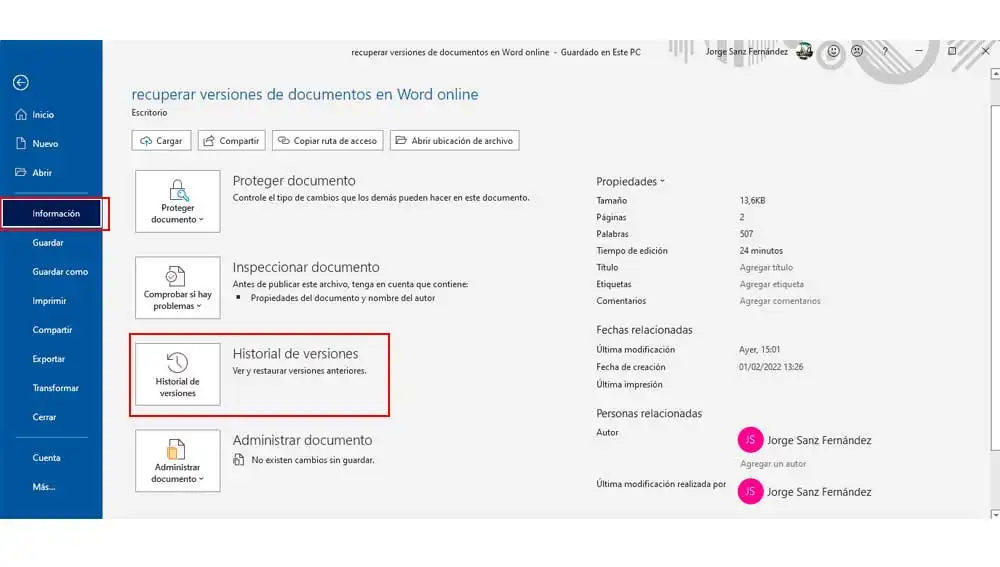Click the help question mark icon

885,51
